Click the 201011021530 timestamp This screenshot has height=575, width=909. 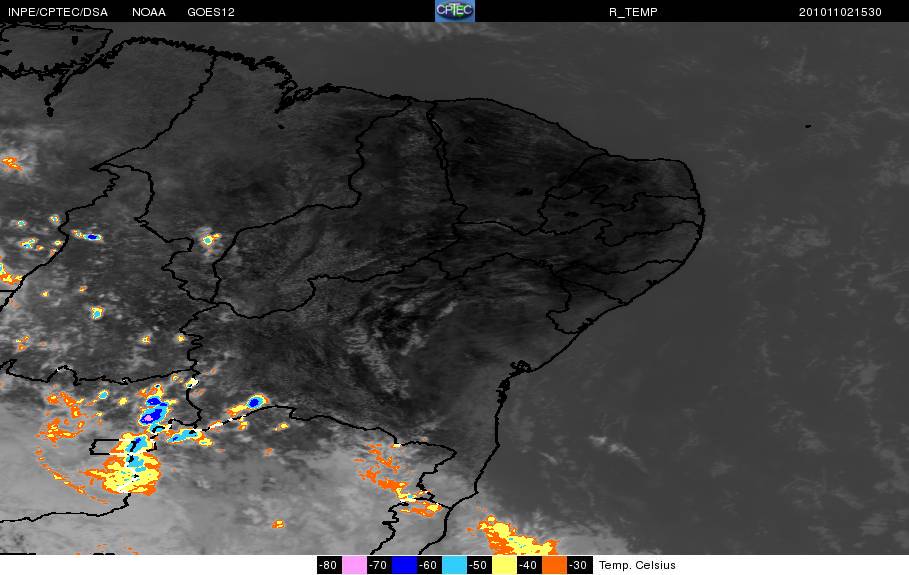[x=840, y=12]
